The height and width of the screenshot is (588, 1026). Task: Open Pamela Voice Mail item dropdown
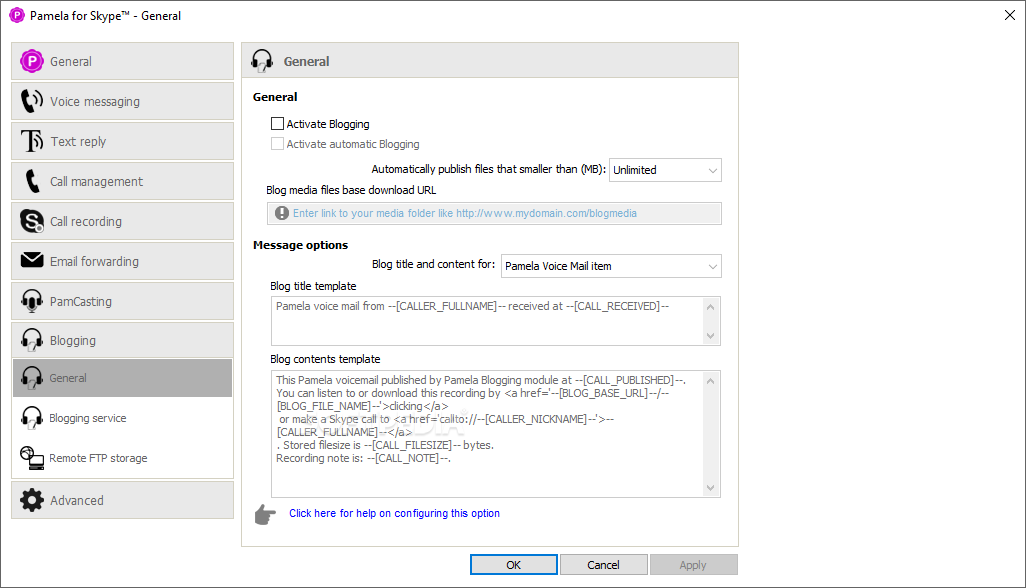tap(611, 266)
